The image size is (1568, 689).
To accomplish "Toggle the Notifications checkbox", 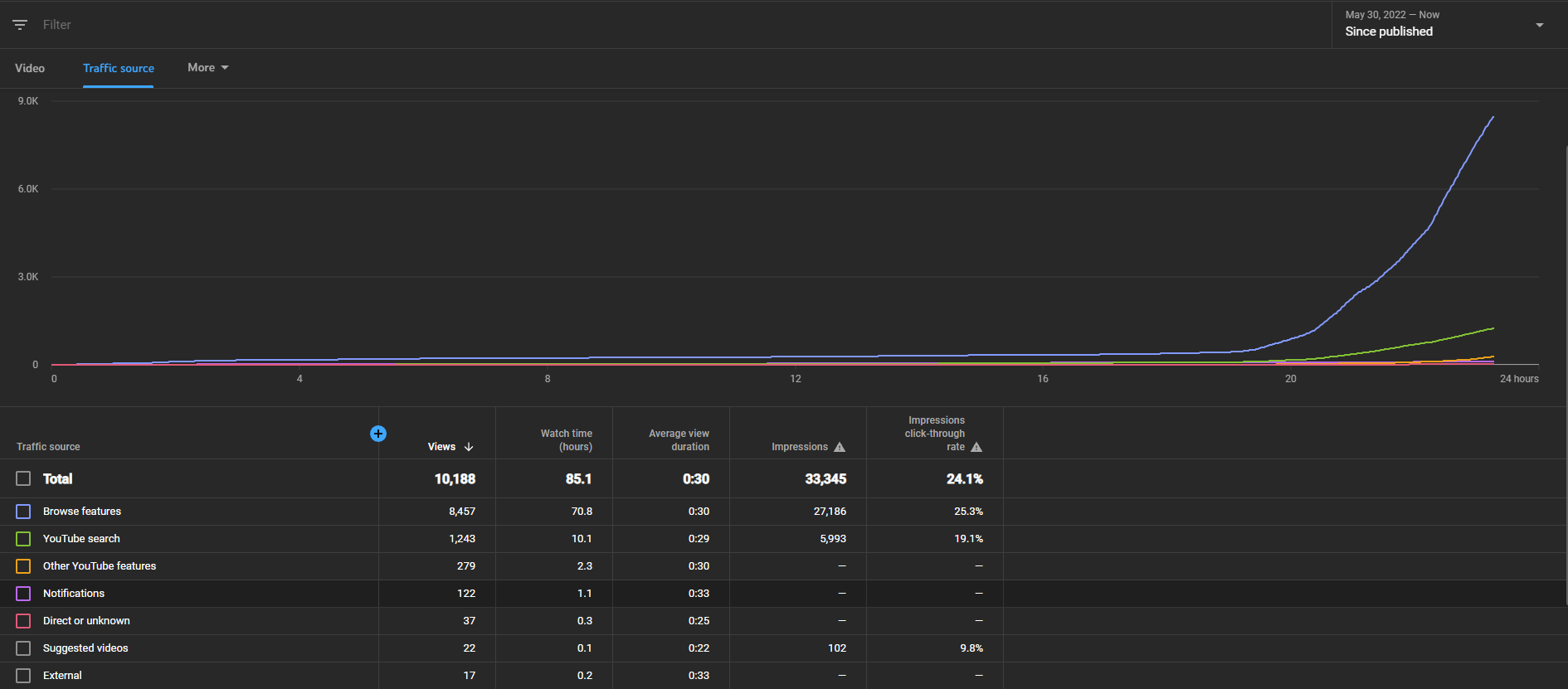I will [x=23, y=594].
